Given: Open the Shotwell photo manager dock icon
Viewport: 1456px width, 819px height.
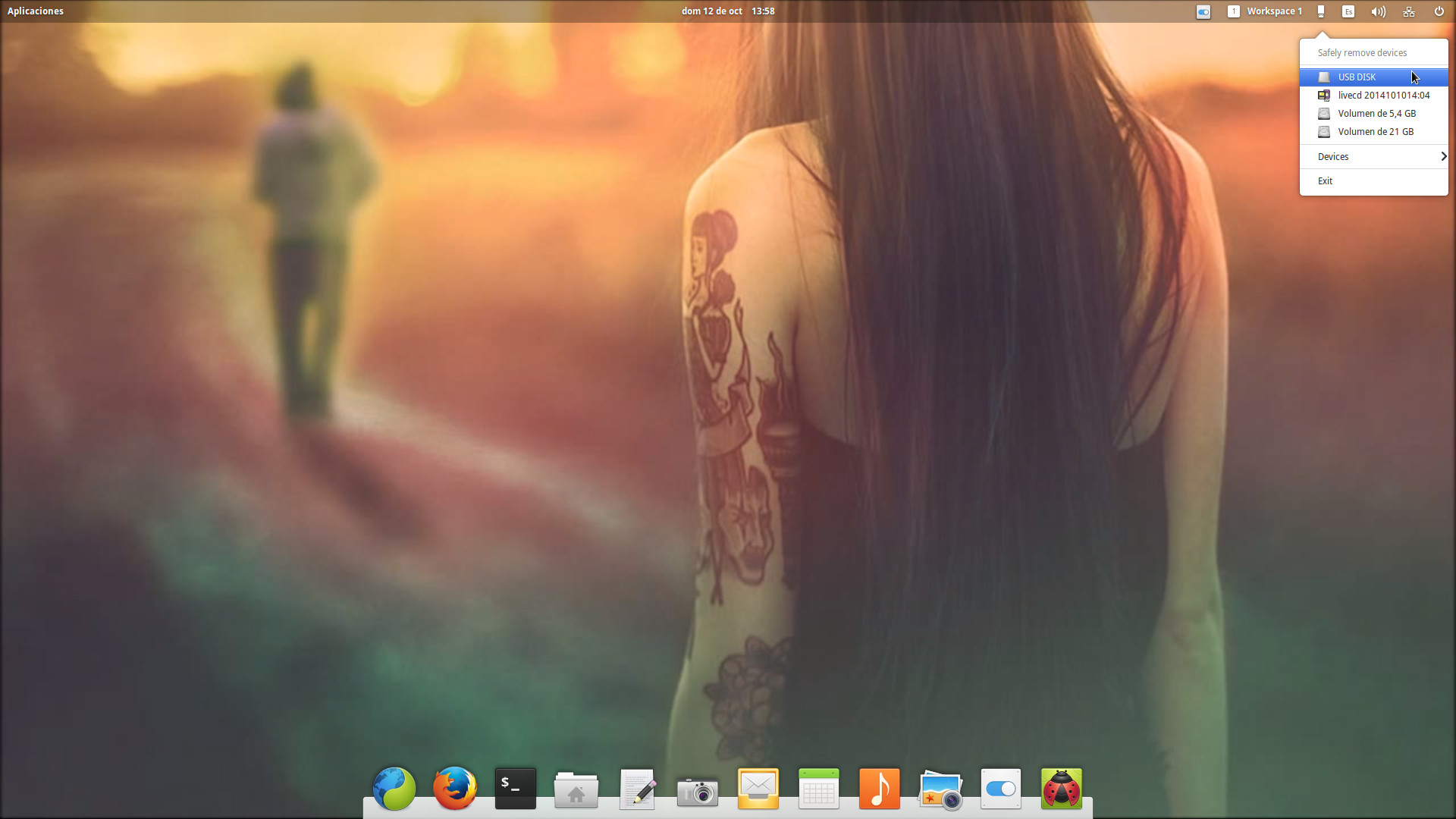Looking at the screenshot, I should [x=940, y=790].
